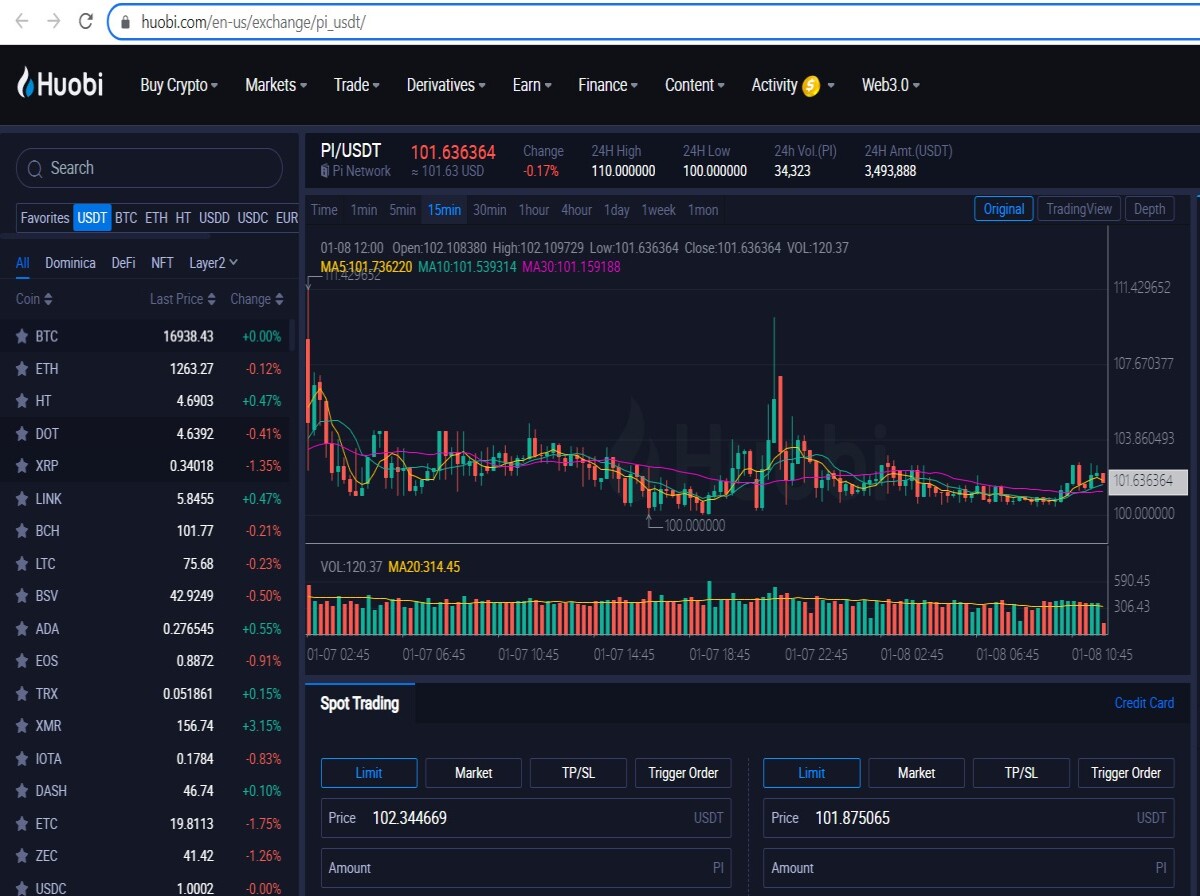Select Market order type on buy side
Image resolution: width=1200 pixels, height=896 pixels.
[x=474, y=773]
